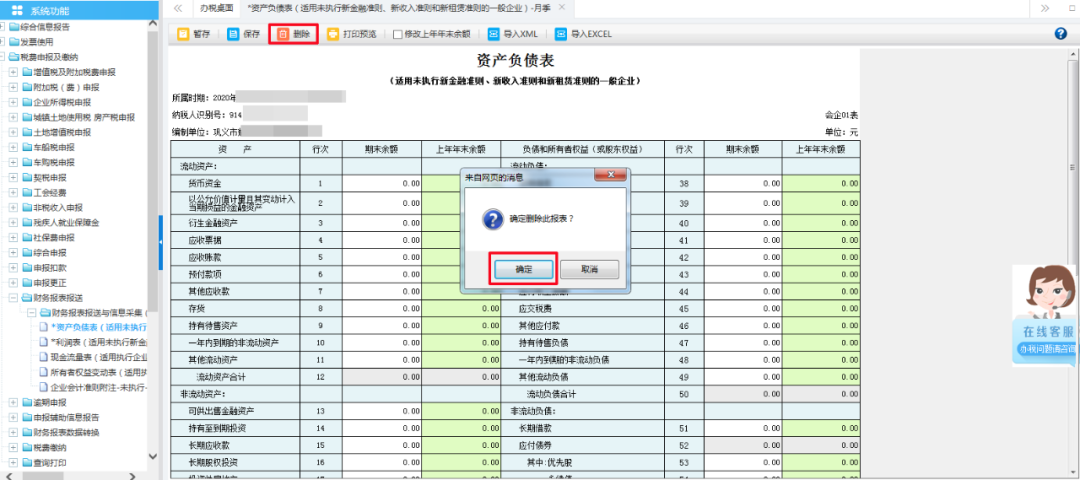This screenshot has width=1080, height=480.
Task: Enable the 修改上年年末余额 checkbox
Action: pyautogui.click(x=398, y=34)
